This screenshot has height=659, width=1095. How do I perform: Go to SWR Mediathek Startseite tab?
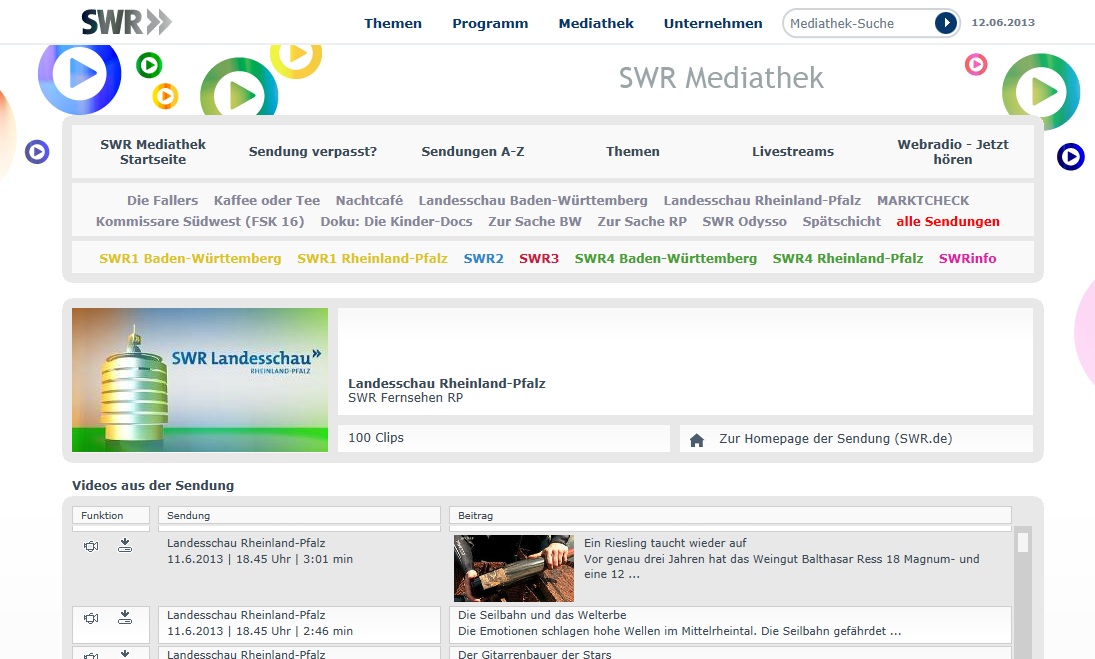tap(153, 151)
